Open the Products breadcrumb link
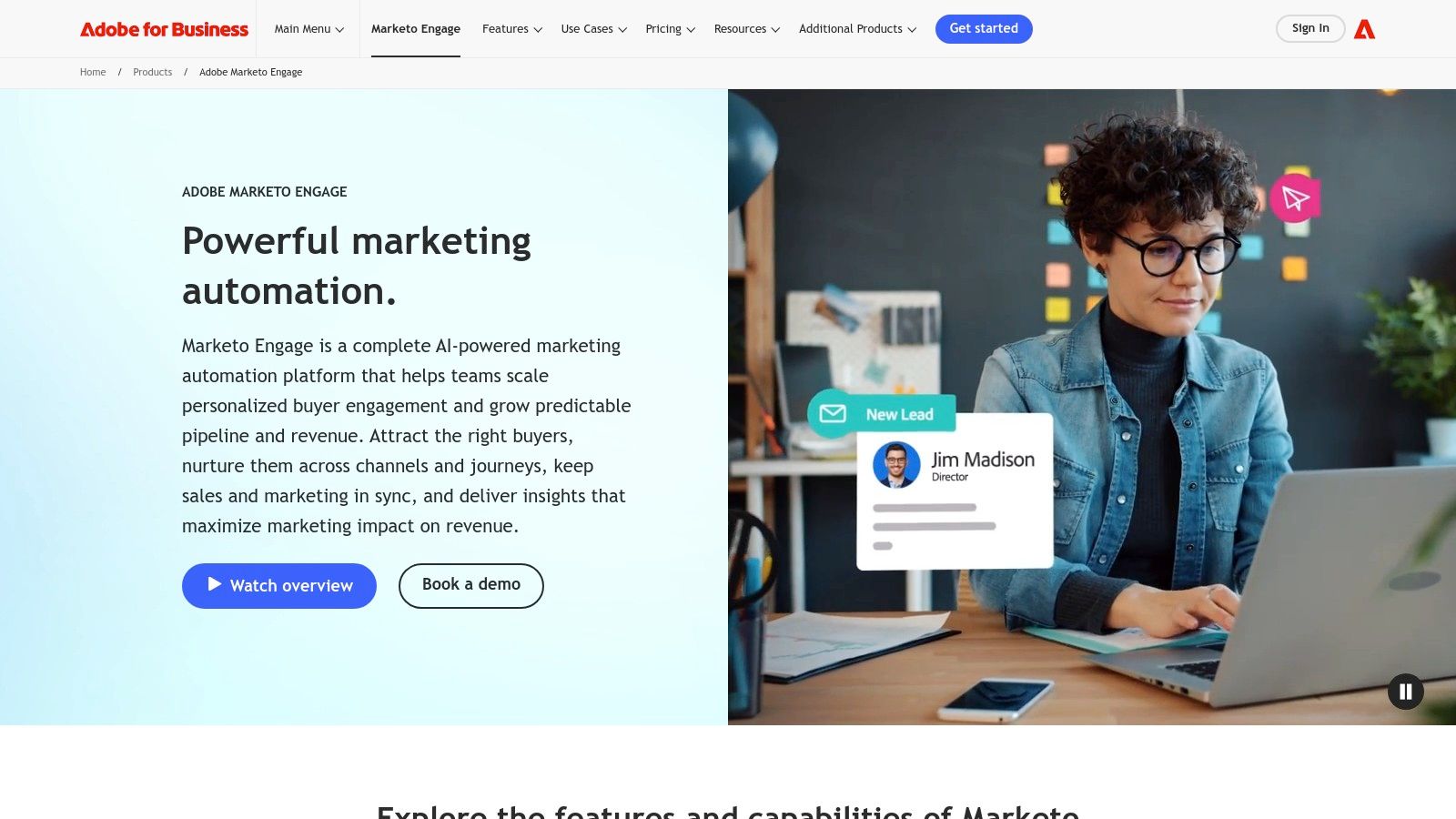1456x819 pixels. 152,73
